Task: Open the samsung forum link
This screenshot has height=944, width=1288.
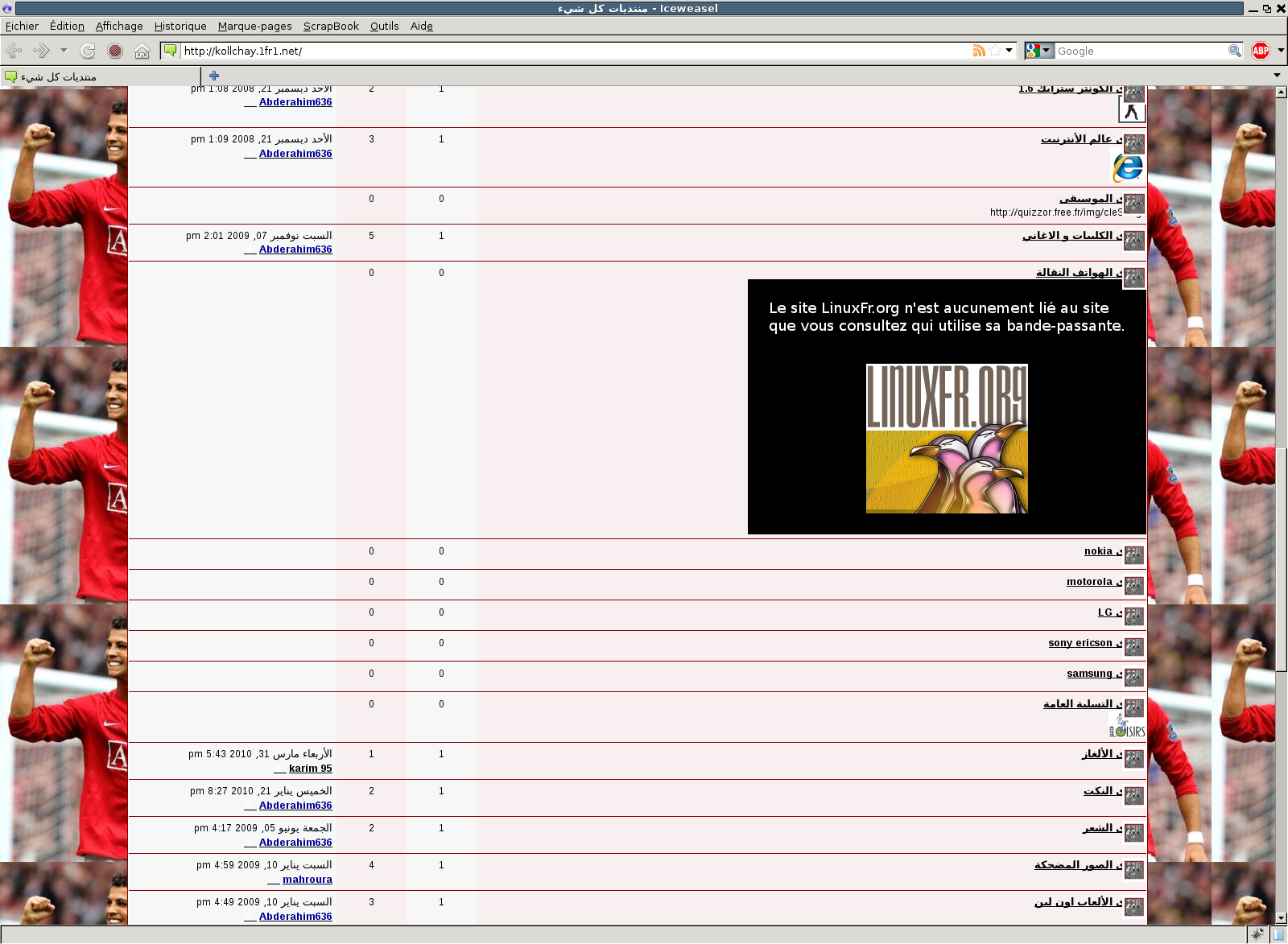Action: click(1089, 674)
